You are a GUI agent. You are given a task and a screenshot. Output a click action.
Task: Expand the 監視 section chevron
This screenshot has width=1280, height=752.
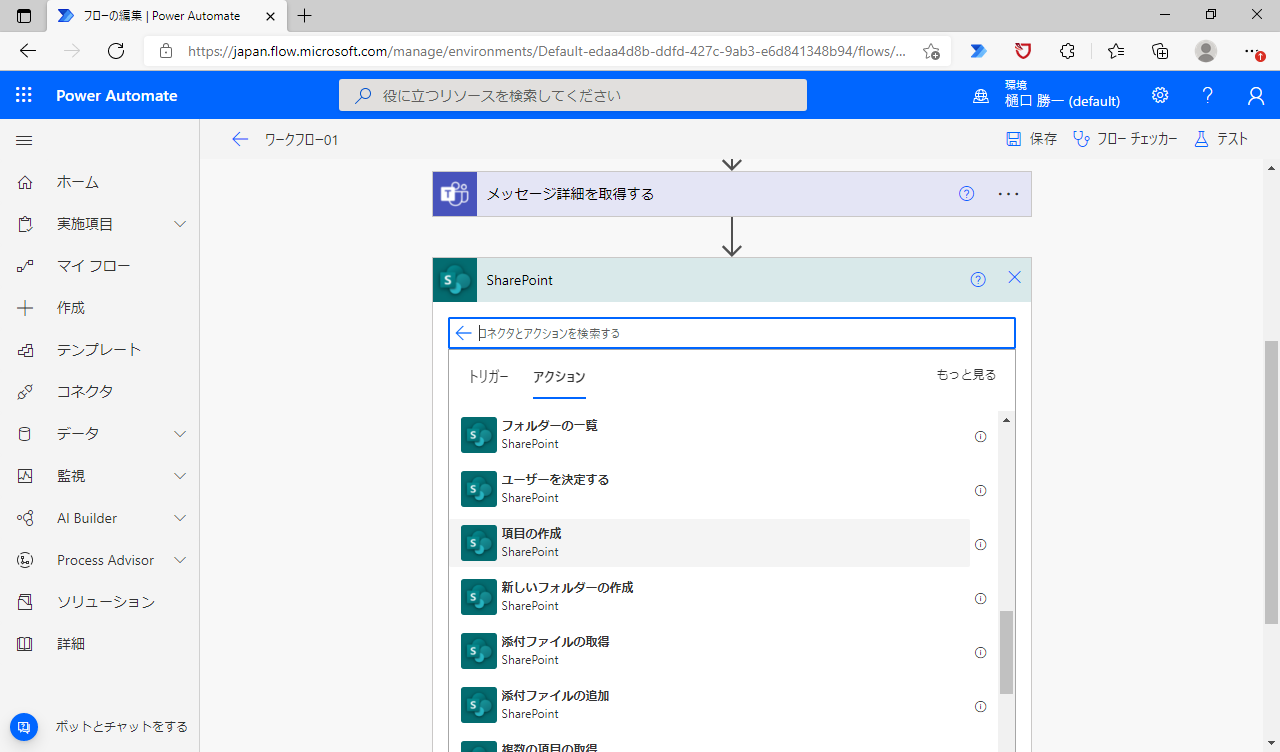[180, 476]
